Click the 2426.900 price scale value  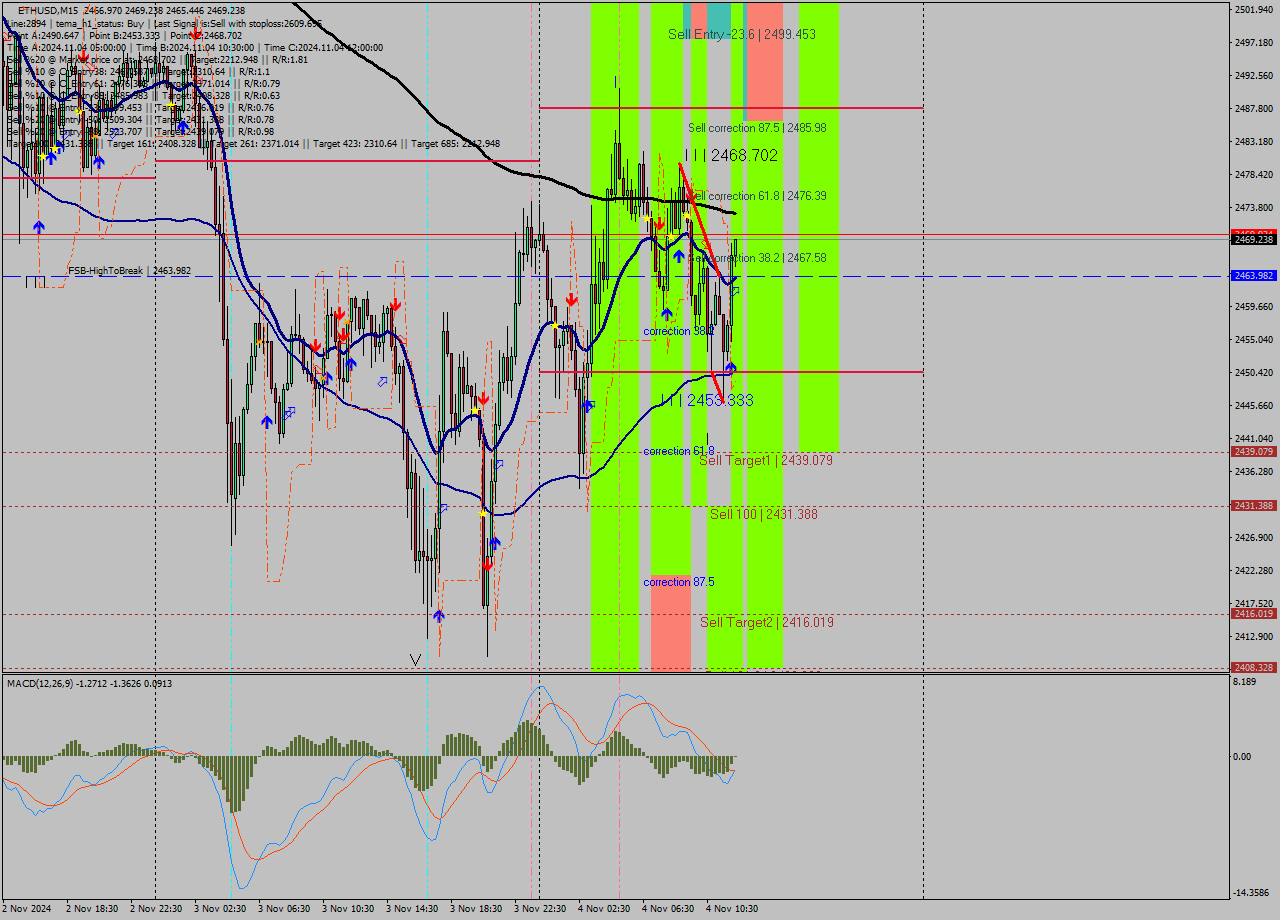[1254, 538]
